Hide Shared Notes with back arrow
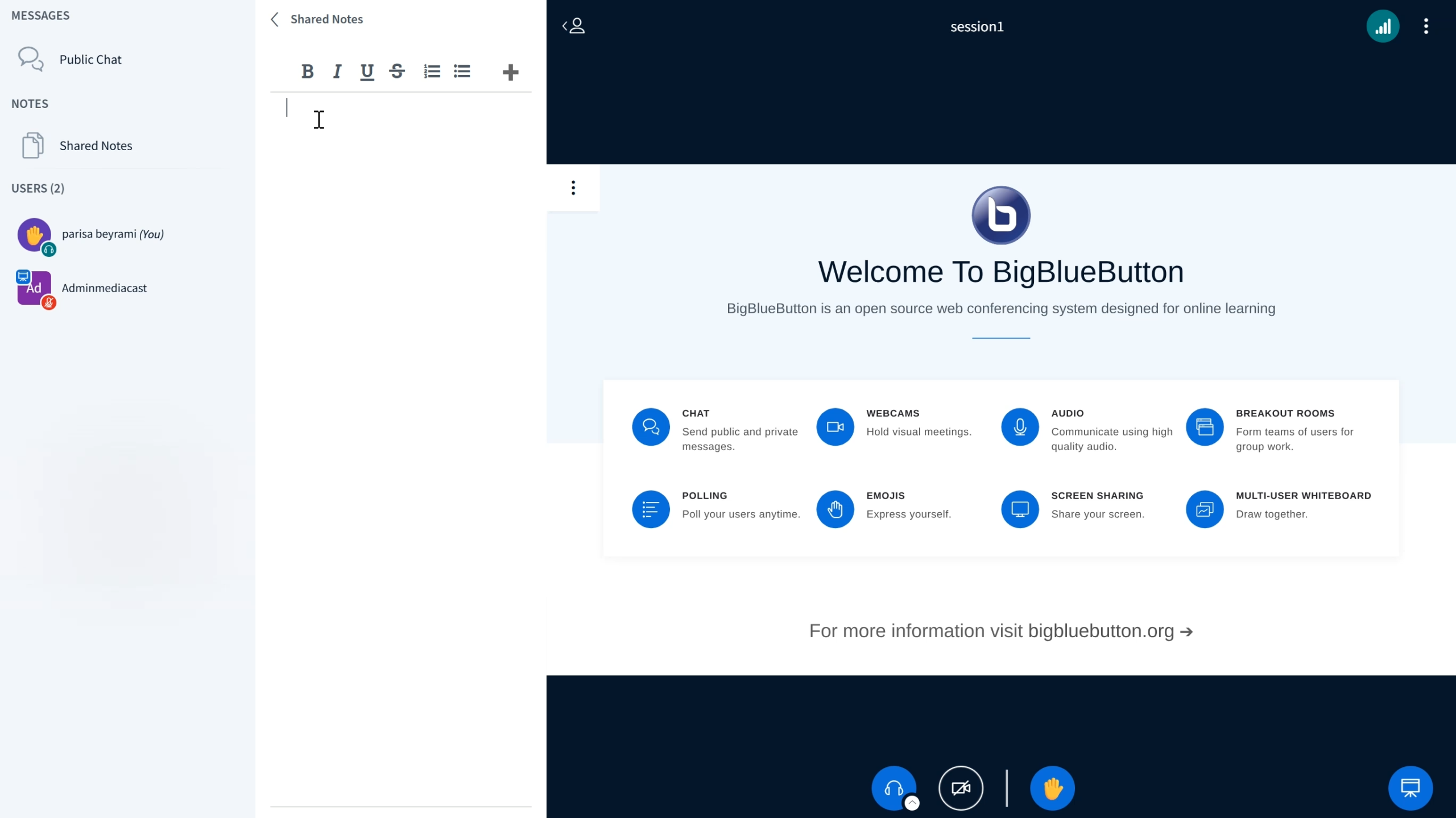This screenshot has width=1456, height=818. 275,19
